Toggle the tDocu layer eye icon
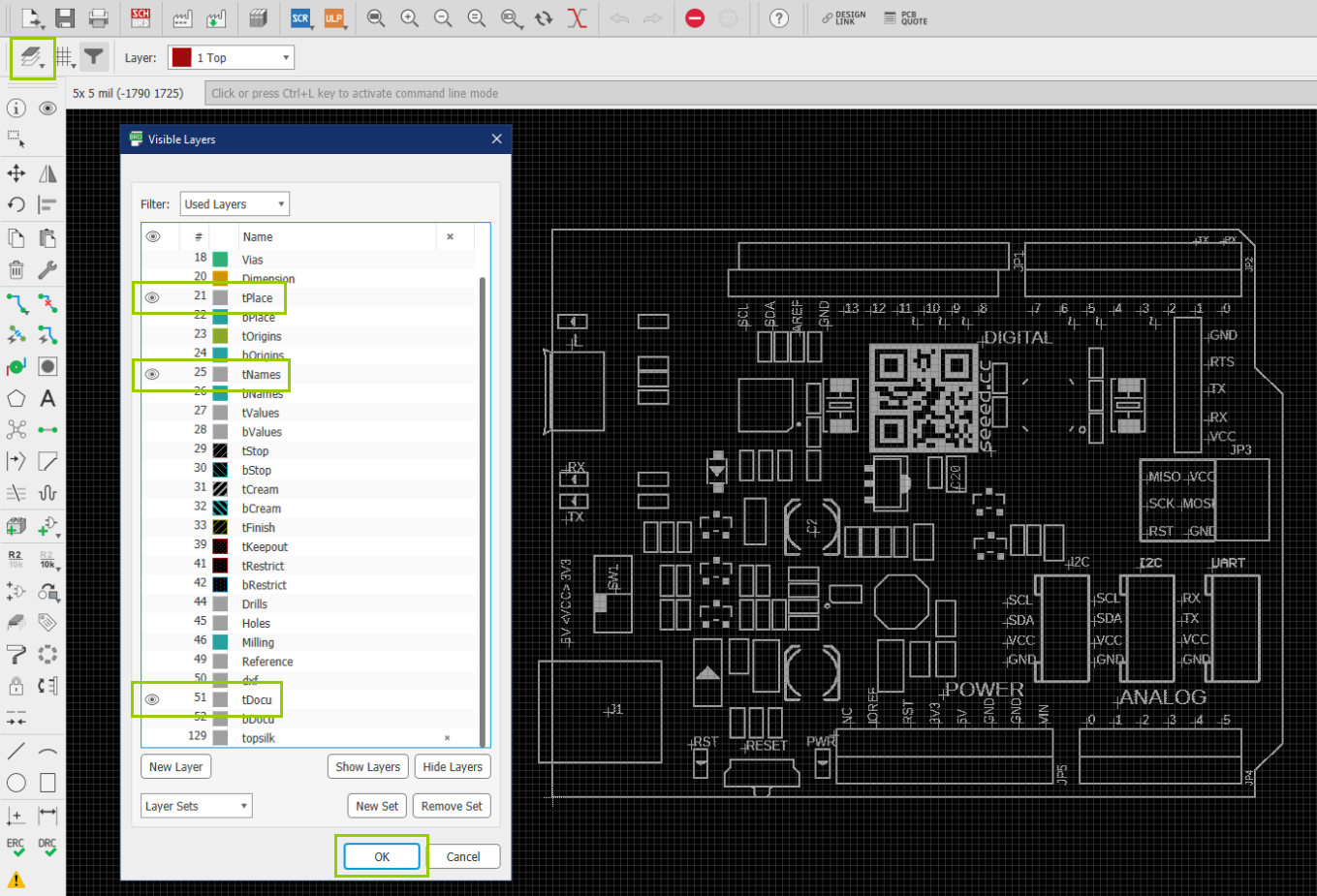The width and height of the screenshot is (1317, 896). (x=152, y=699)
